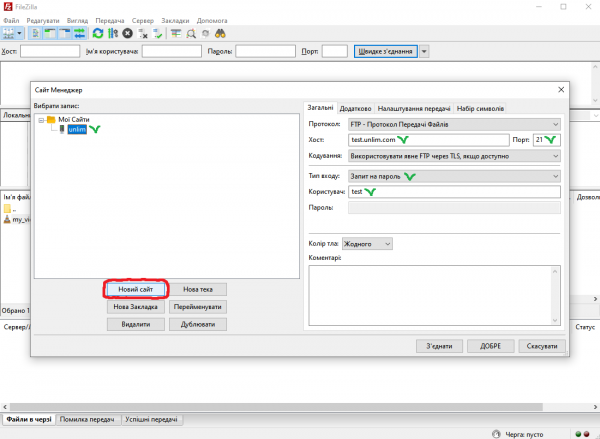Toggle the message log display icon
This screenshot has width=600, height=439.
pos(36,33)
